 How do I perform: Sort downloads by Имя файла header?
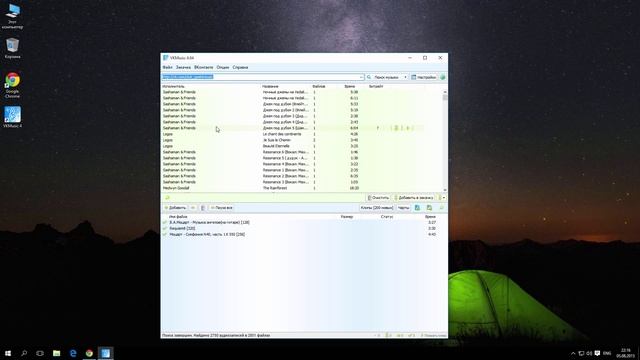(x=178, y=217)
